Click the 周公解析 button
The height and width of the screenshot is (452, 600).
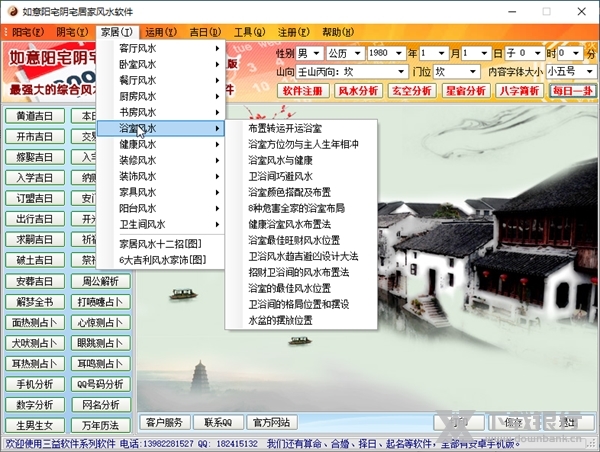[x=101, y=281]
